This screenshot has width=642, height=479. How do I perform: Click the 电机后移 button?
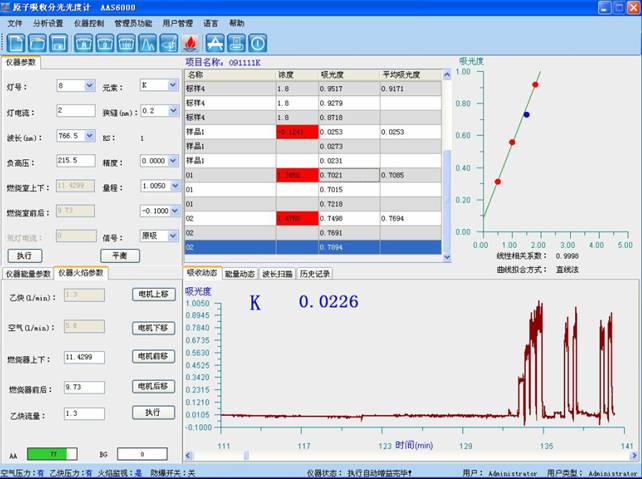point(153,386)
